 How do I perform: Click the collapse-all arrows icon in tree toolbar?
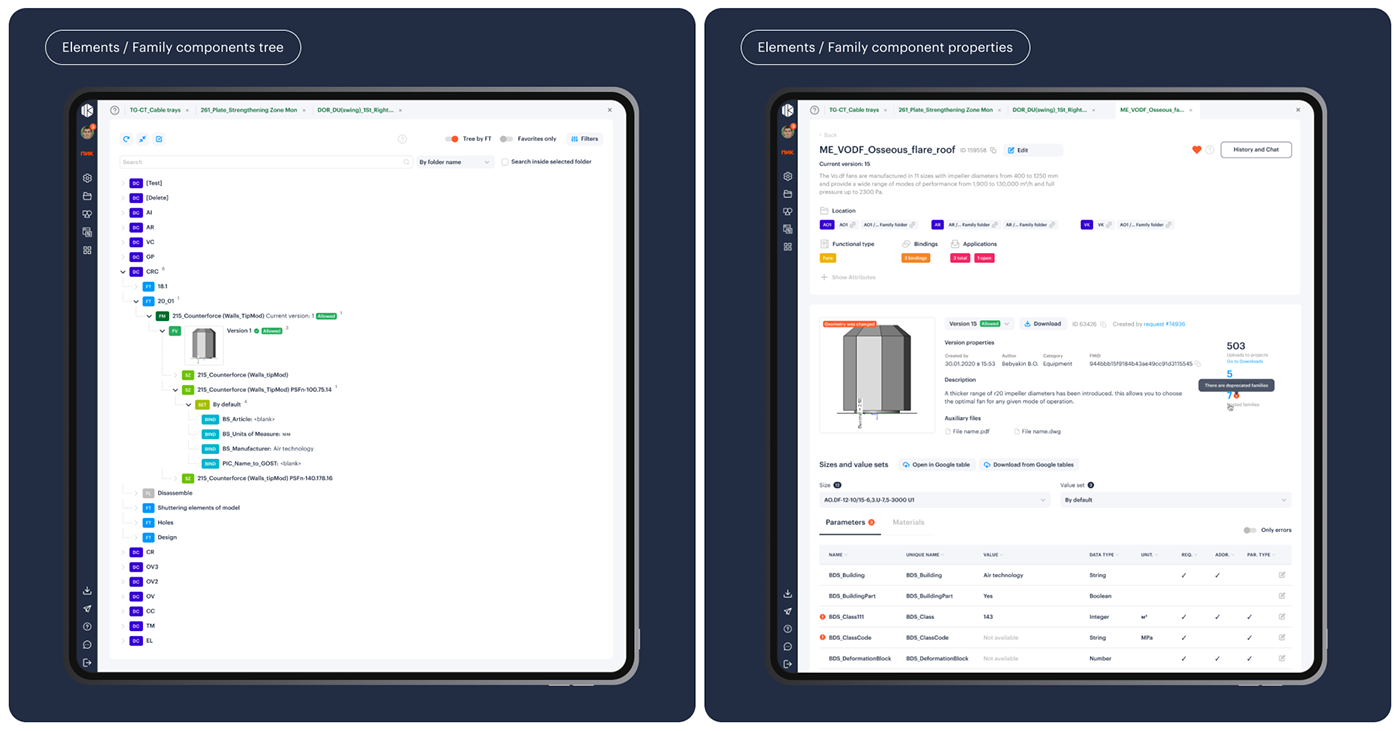(x=142, y=139)
